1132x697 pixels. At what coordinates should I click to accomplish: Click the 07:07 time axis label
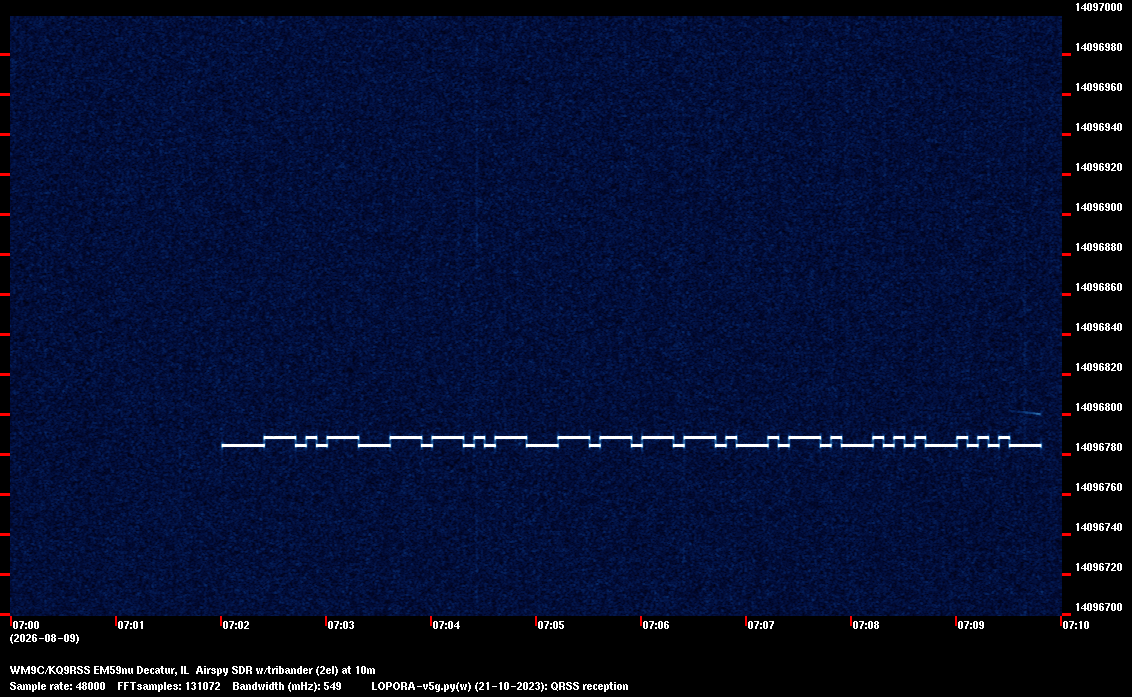pyautogui.click(x=761, y=625)
